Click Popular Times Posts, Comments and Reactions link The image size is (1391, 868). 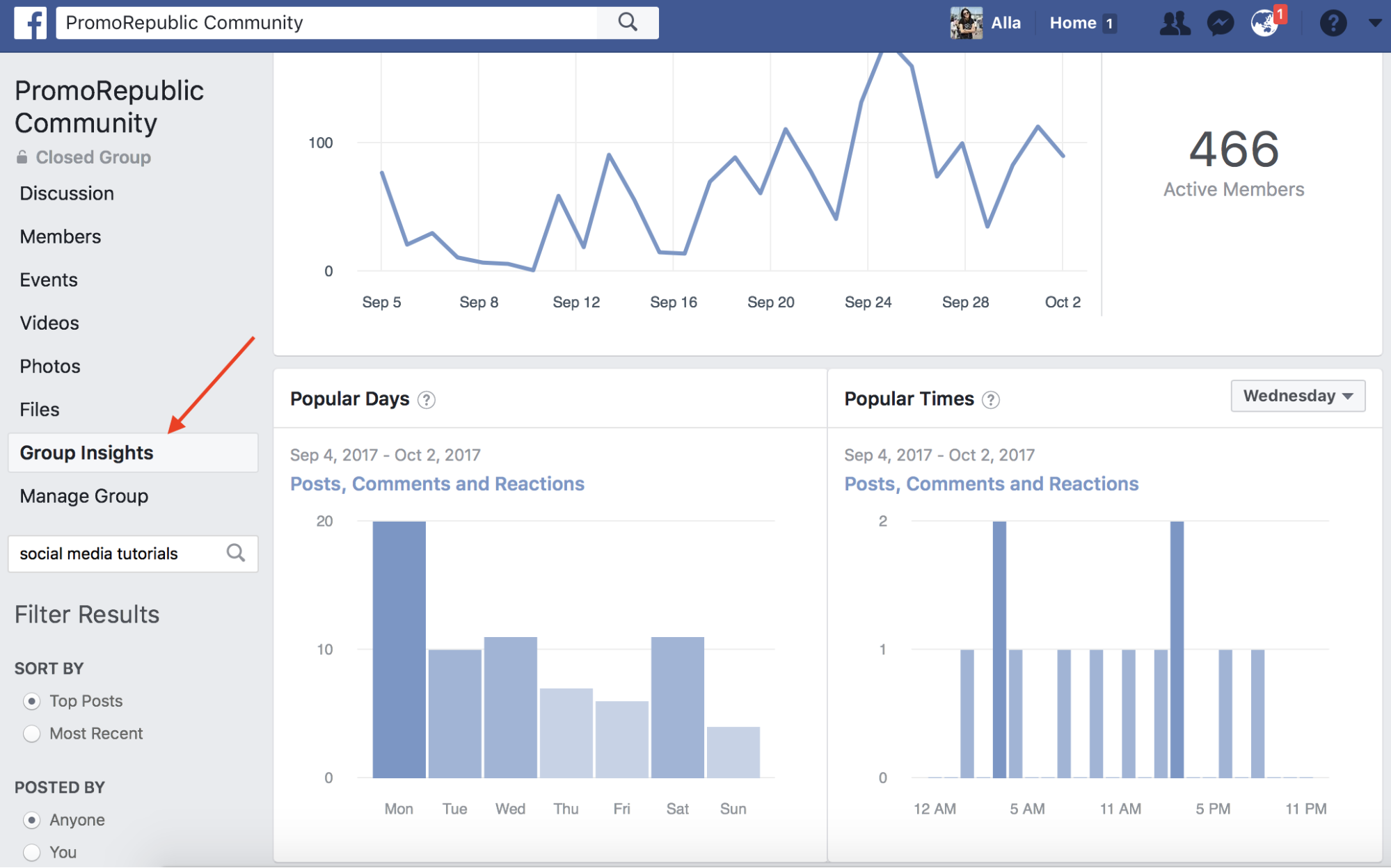992,483
